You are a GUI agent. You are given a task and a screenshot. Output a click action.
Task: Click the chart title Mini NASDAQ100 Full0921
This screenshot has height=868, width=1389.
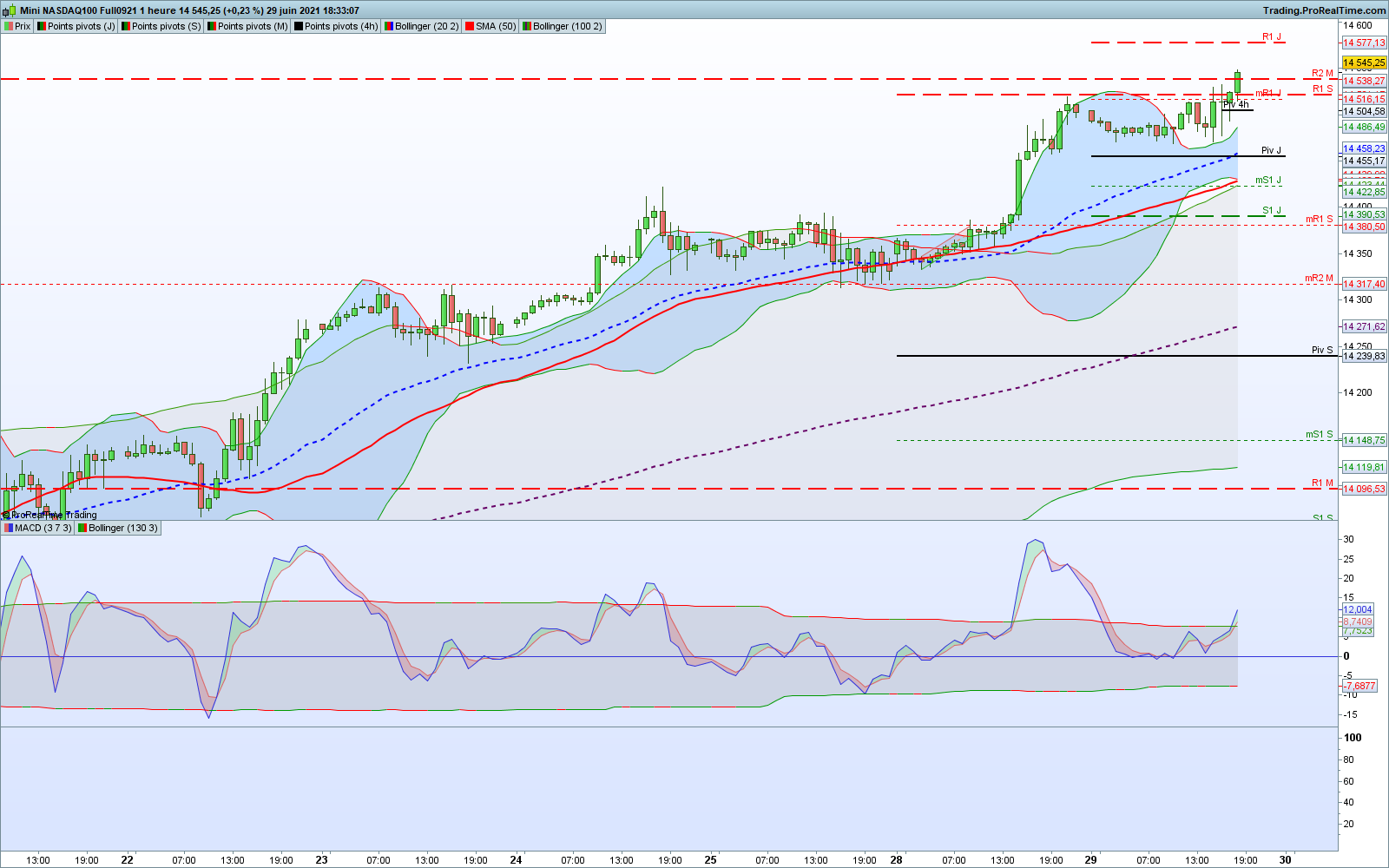click(x=80, y=10)
